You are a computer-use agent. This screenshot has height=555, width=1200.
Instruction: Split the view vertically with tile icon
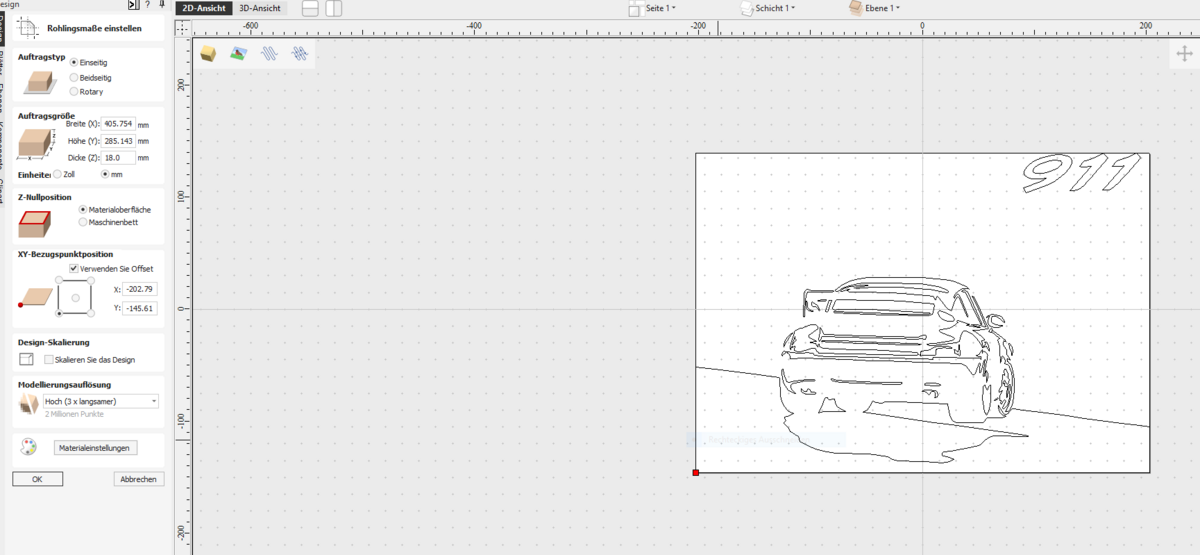point(334,9)
